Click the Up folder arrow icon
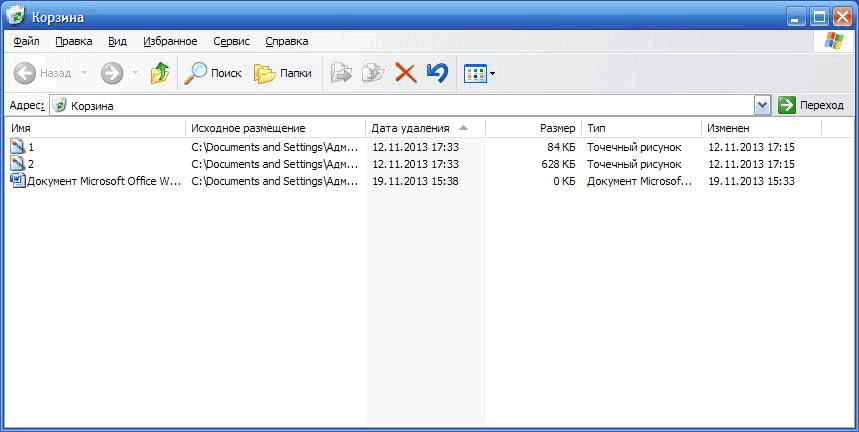This screenshot has width=859, height=432. 159,73
